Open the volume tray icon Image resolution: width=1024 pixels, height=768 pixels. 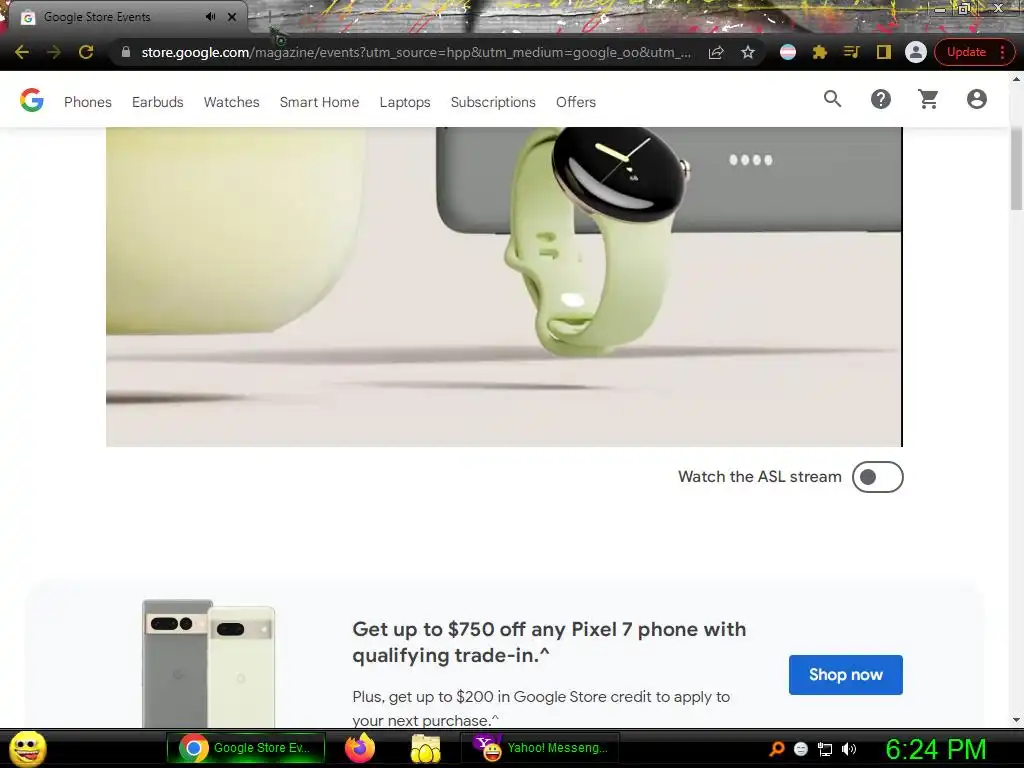[849, 749]
